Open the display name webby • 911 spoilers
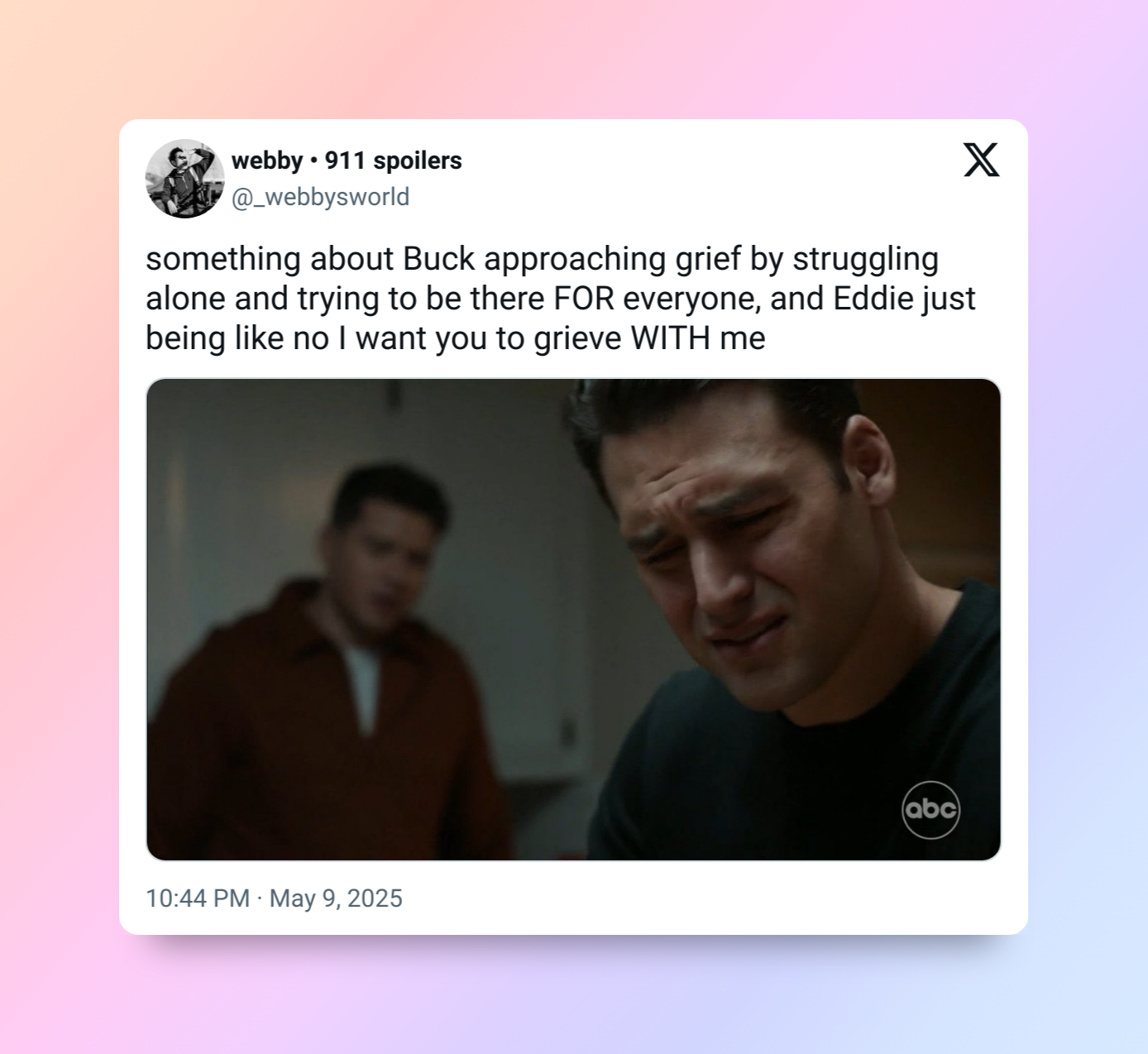1148x1054 pixels. 347,160
